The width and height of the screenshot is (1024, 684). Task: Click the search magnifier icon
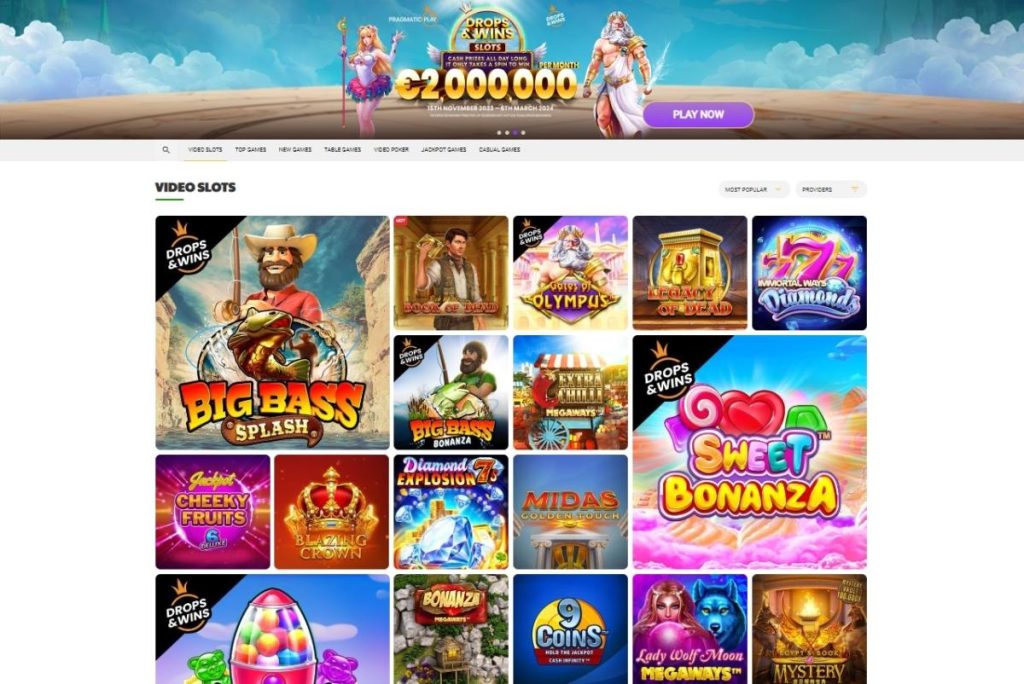166,150
